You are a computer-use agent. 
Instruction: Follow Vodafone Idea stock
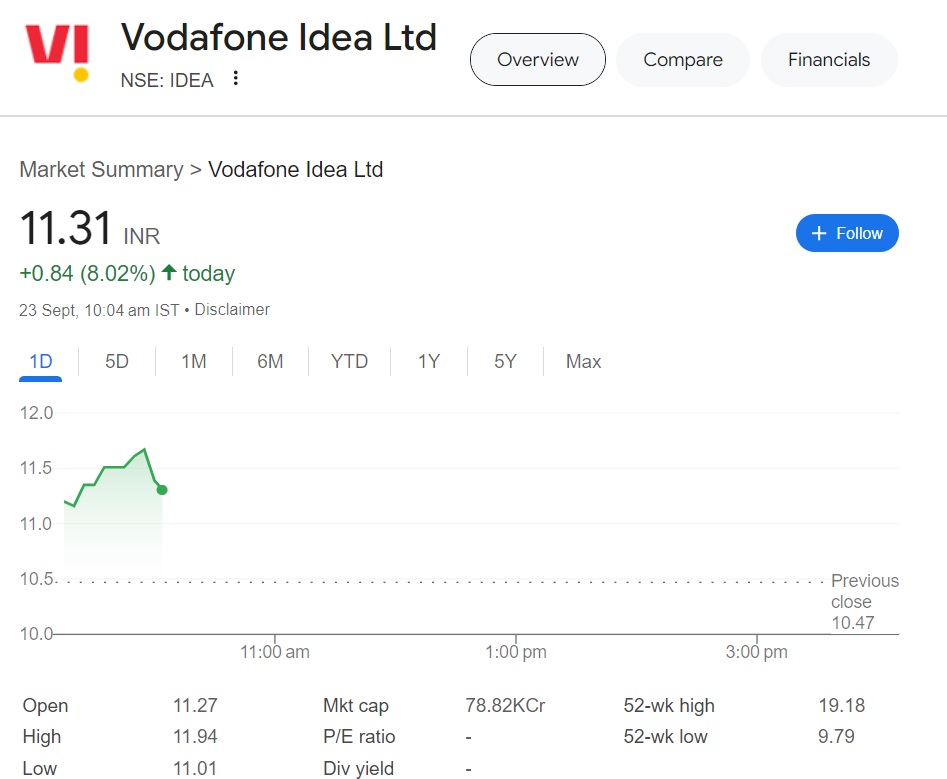[x=847, y=233]
